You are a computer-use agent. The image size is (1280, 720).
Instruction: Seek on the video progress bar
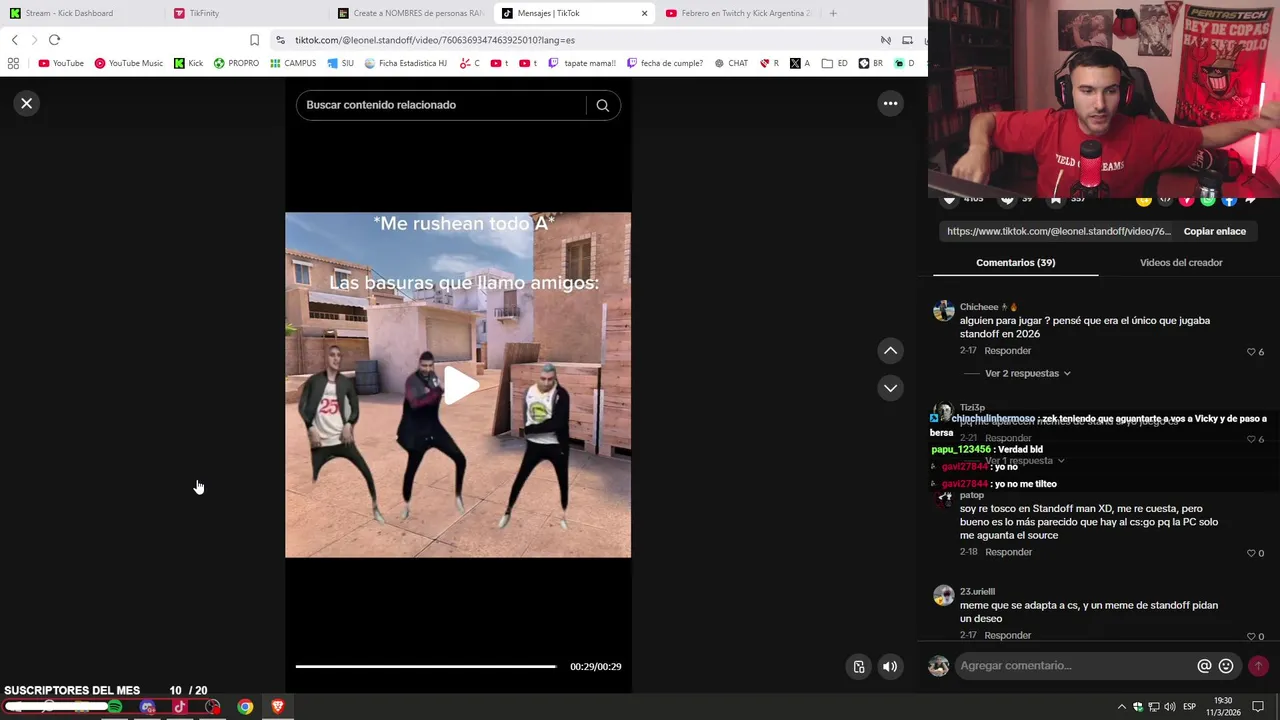426,666
